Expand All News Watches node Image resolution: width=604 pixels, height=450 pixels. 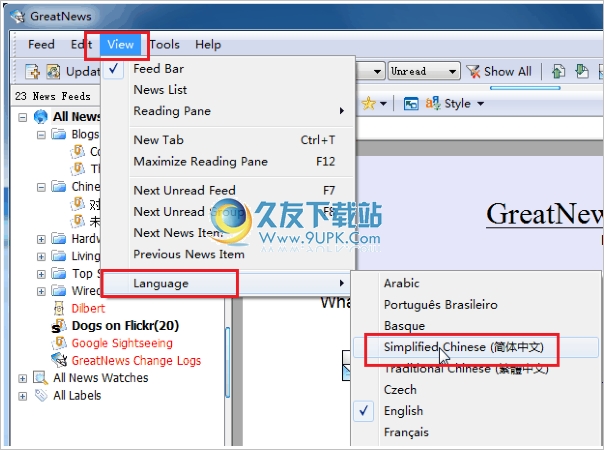23,378
